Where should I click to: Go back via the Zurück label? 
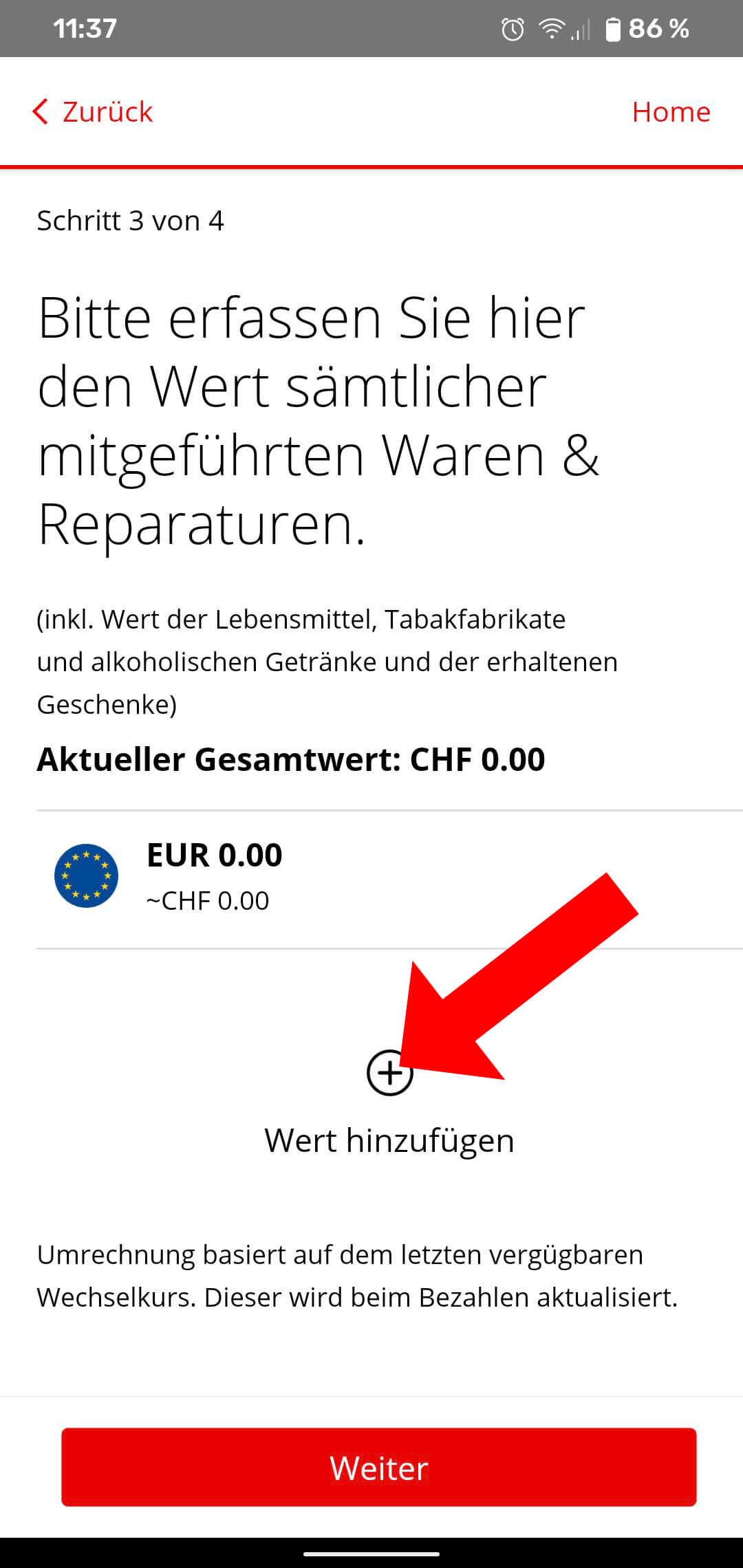tap(107, 111)
